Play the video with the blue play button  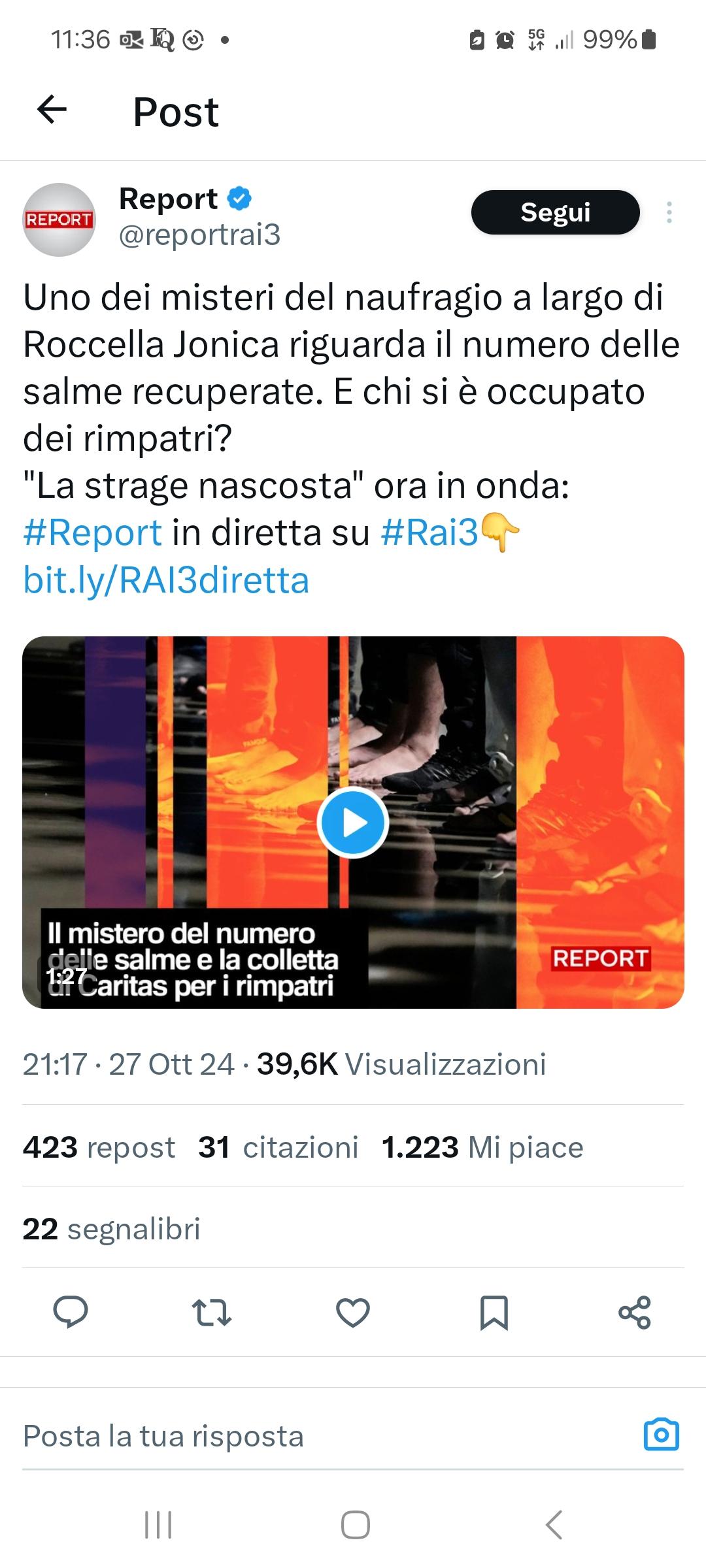pyautogui.click(x=353, y=823)
